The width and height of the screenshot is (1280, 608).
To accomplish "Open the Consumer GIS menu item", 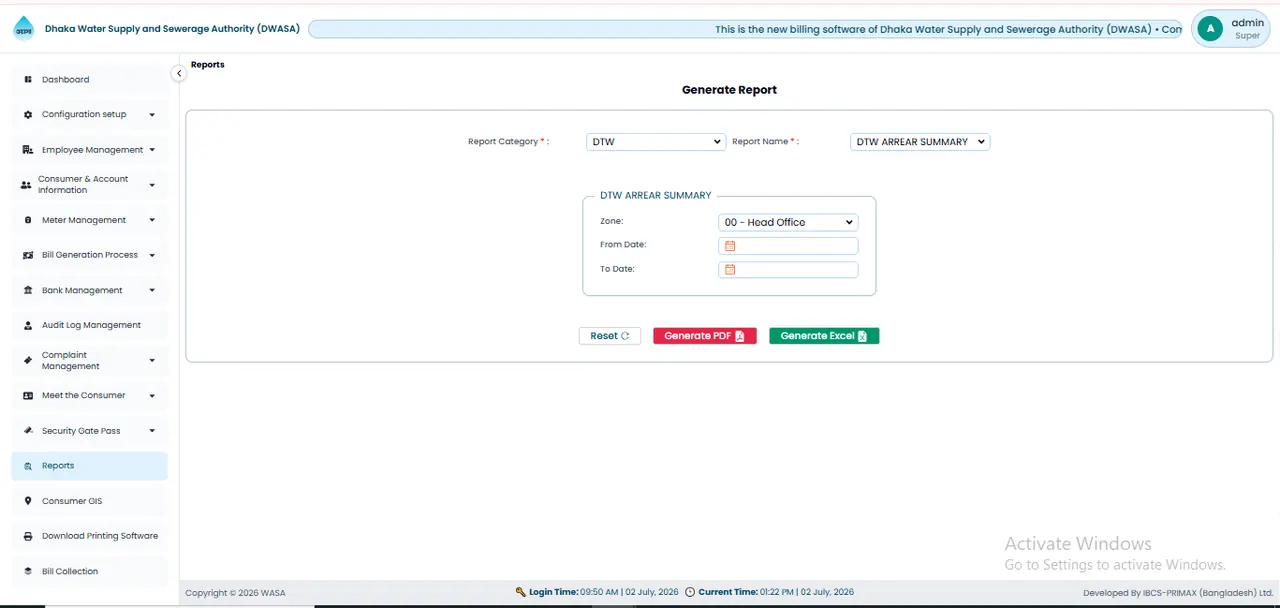I will coord(90,501).
